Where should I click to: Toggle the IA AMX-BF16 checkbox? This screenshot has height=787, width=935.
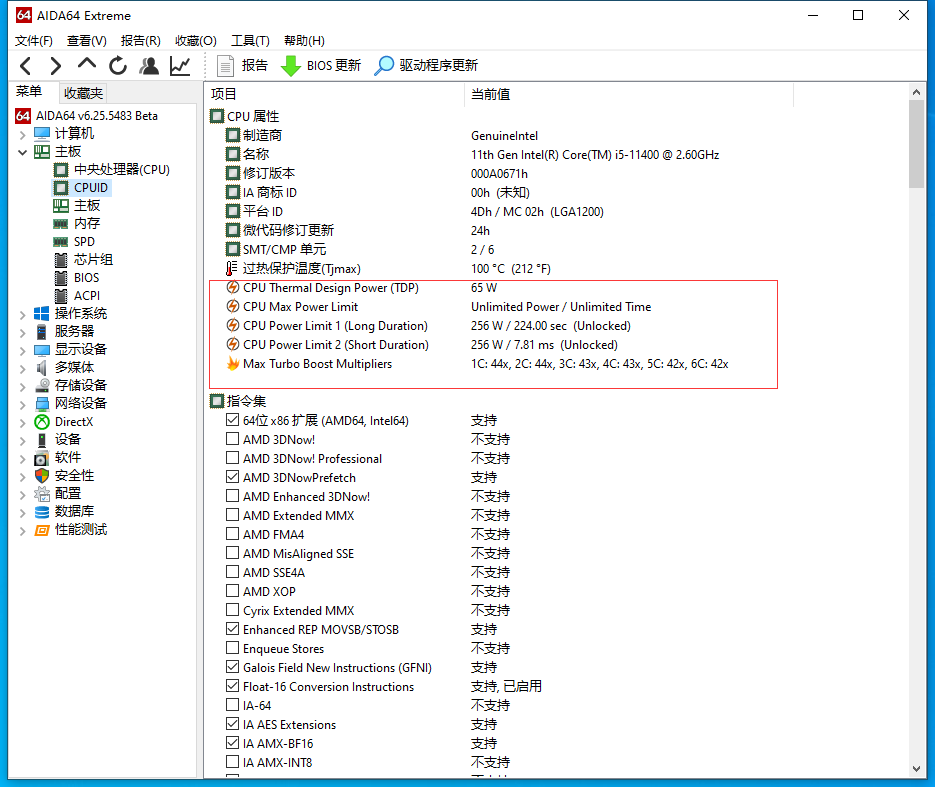[x=233, y=743]
